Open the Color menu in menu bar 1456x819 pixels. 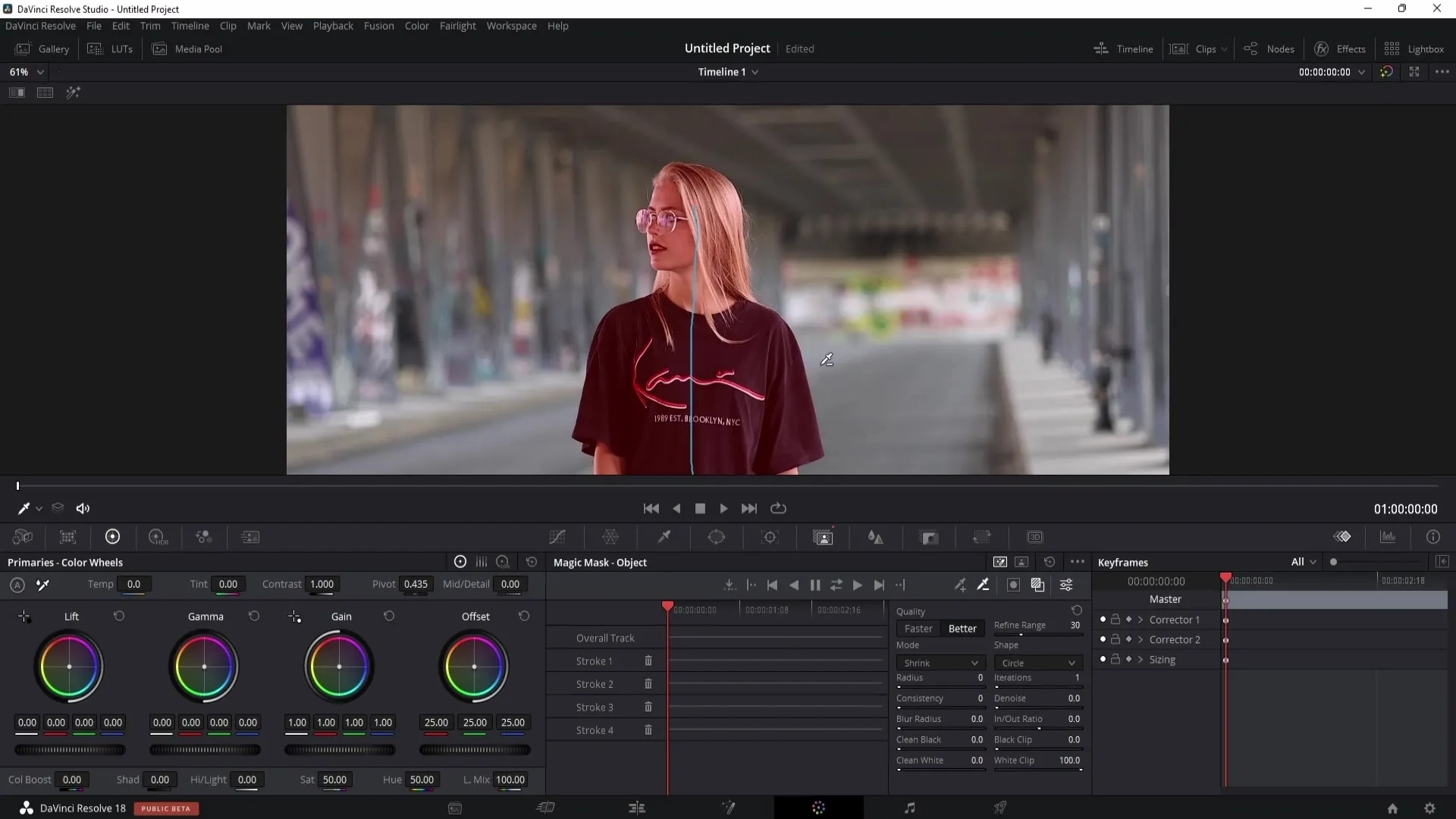[x=417, y=25]
